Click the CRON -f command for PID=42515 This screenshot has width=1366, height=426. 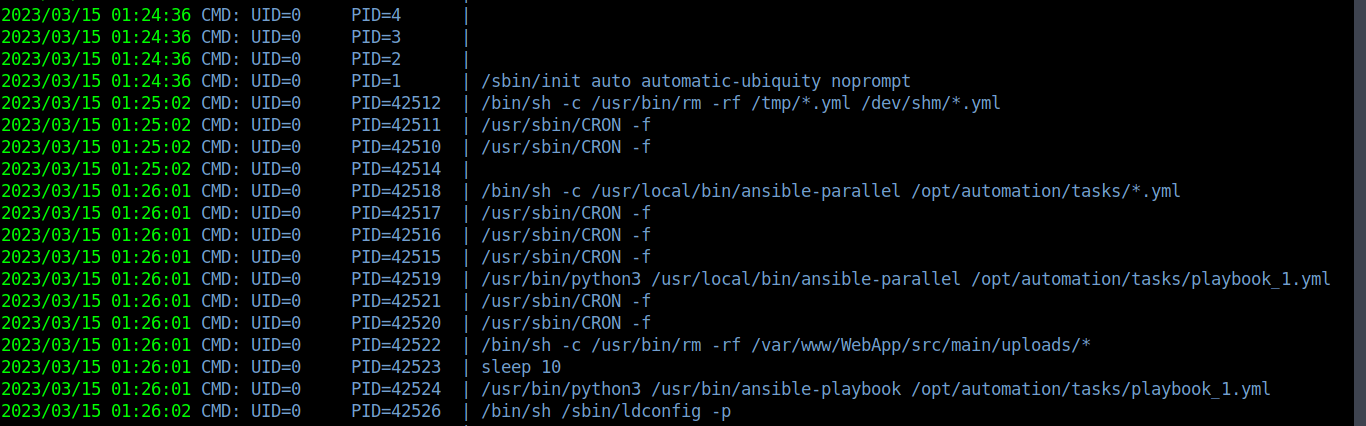tap(566, 257)
